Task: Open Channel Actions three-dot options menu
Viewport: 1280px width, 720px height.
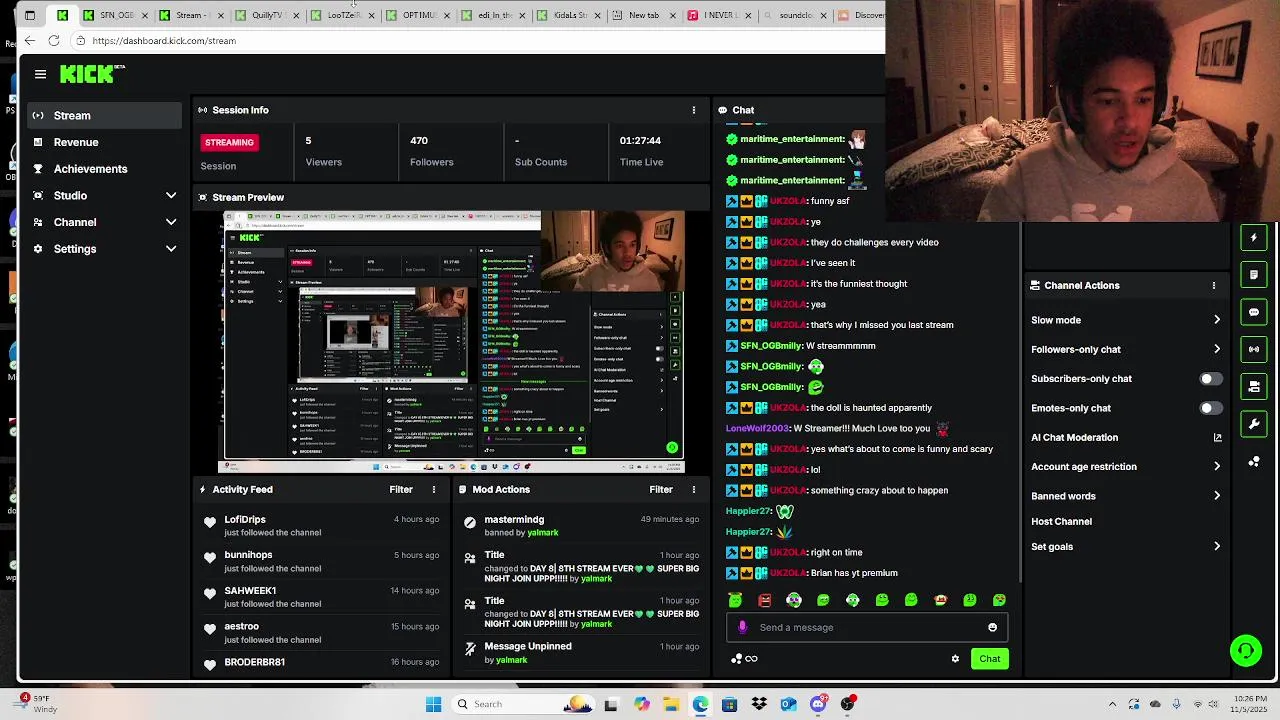Action: click(x=1214, y=286)
